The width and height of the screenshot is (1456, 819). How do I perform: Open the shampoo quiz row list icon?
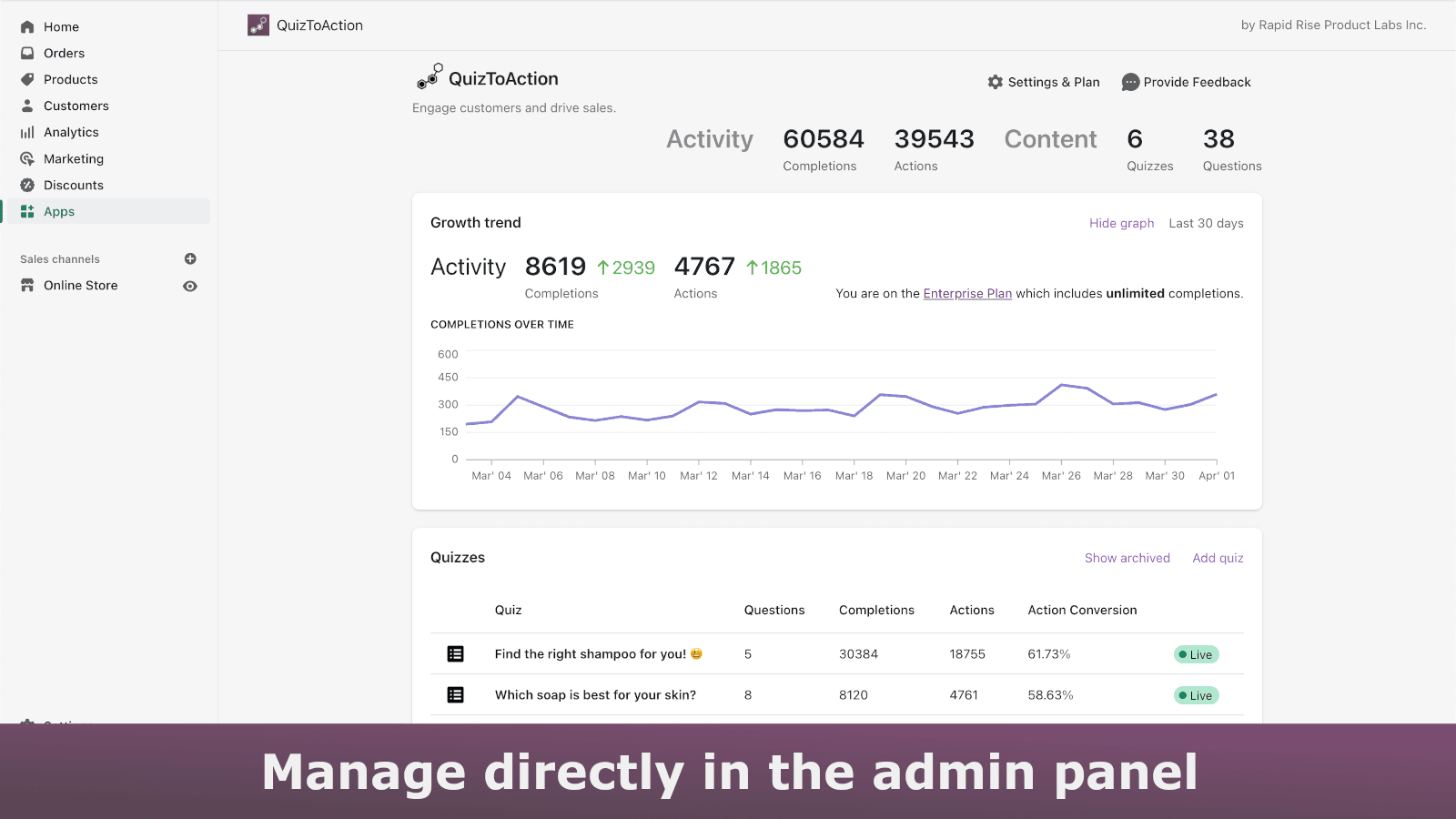point(456,654)
